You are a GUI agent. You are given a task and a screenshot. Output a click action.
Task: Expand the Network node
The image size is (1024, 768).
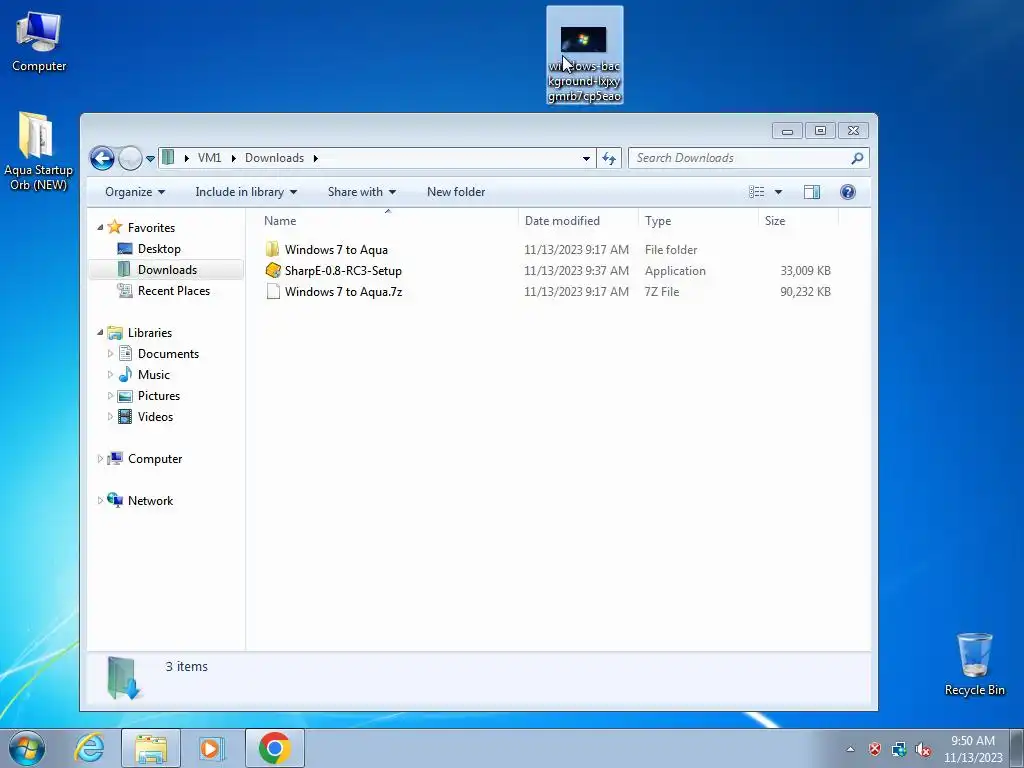[x=100, y=500]
